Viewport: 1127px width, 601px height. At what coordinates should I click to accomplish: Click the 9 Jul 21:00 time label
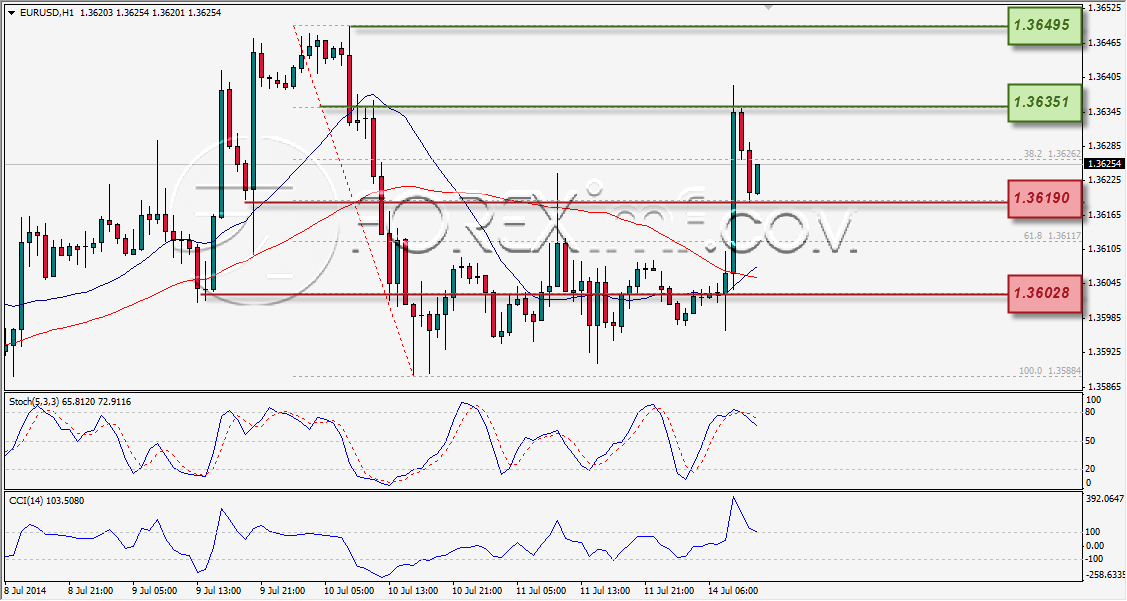282,591
